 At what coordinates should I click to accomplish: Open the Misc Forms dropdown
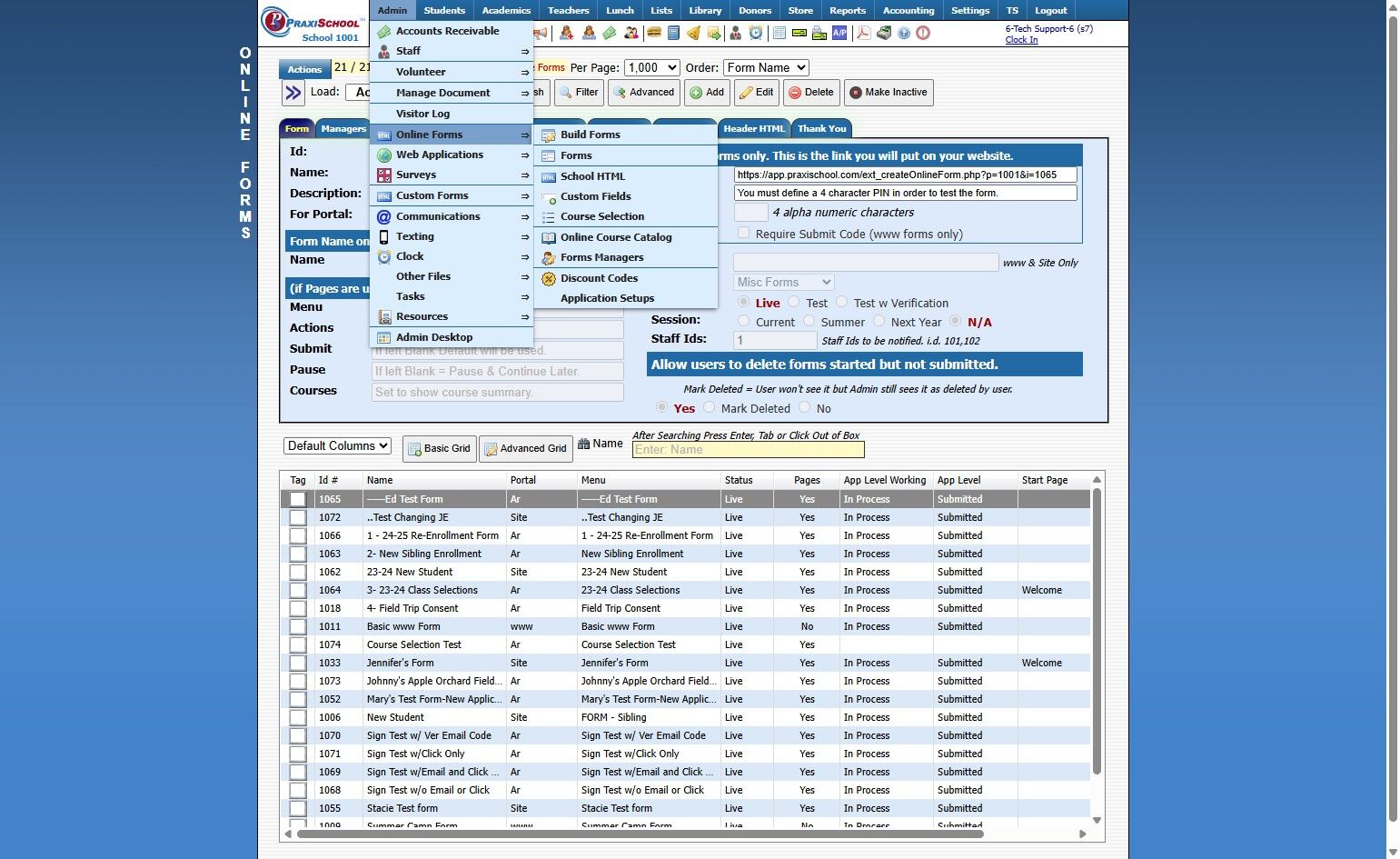784,283
